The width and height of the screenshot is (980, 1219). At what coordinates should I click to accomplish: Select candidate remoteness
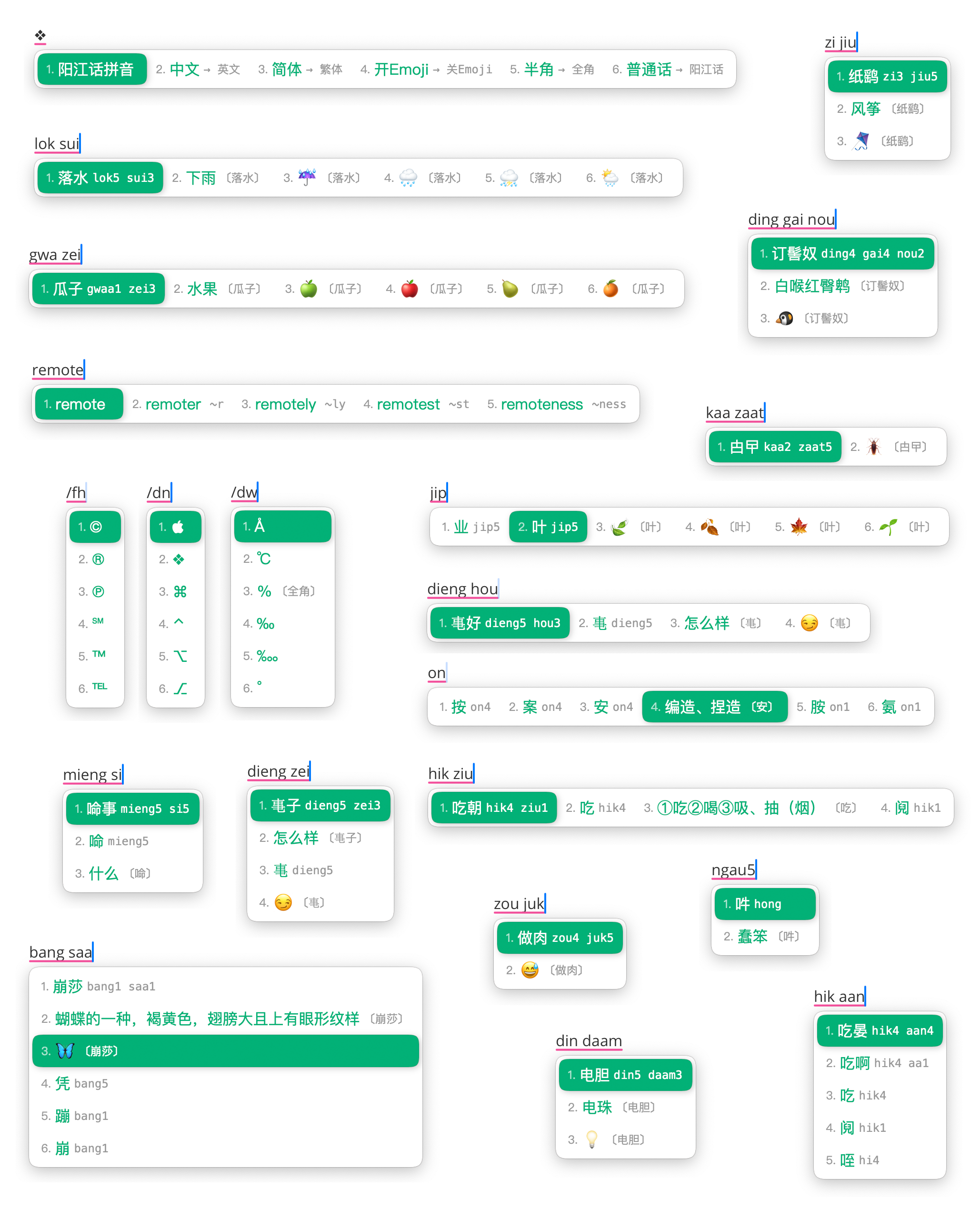coord(557,404)
